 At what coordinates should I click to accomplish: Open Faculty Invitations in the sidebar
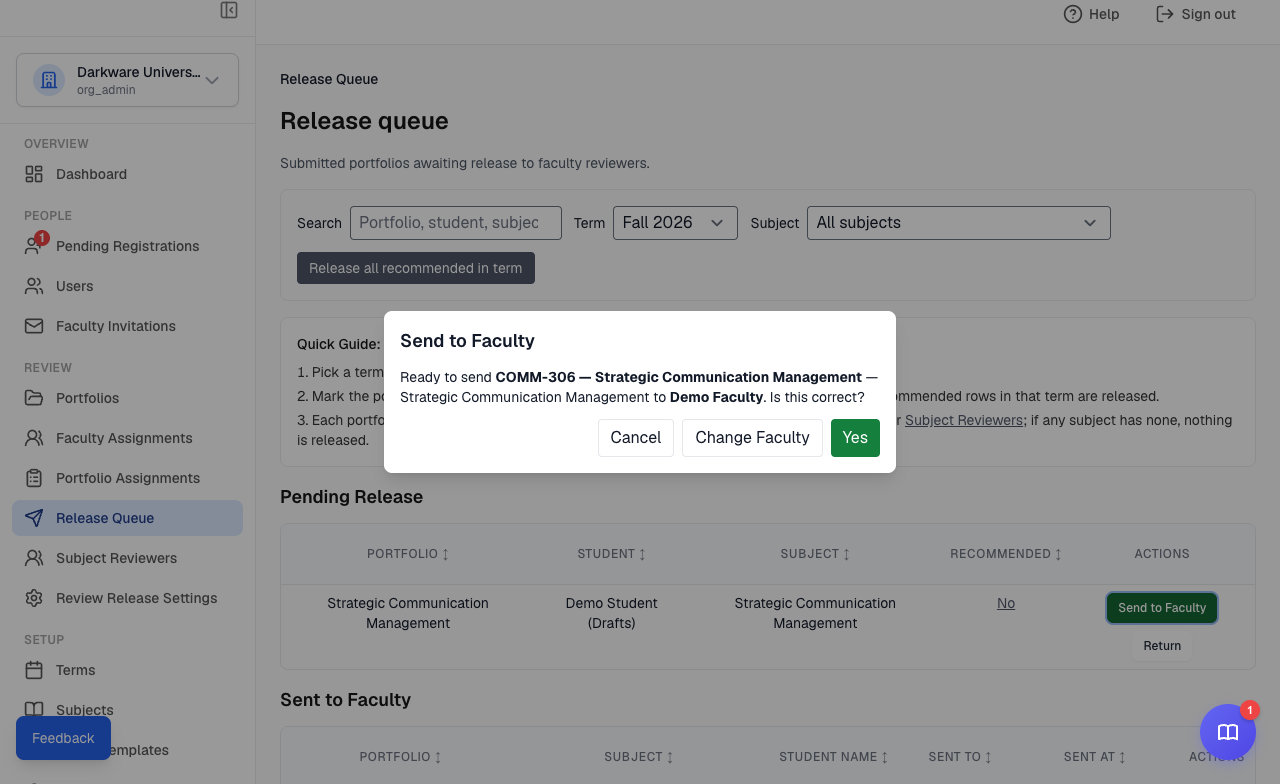tap(127, 326)
